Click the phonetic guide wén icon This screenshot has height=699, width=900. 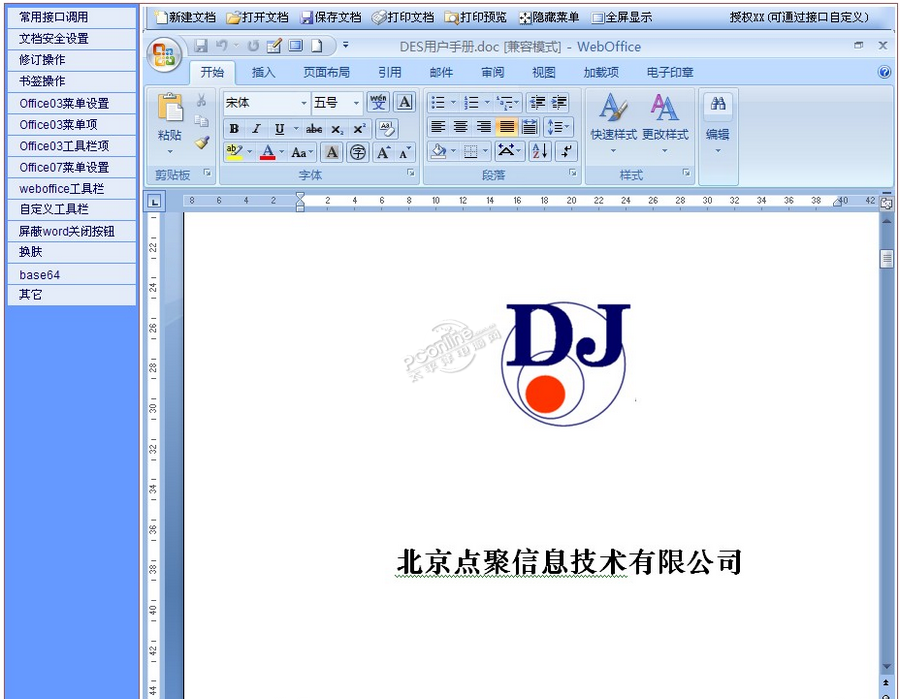click(378, 102)
